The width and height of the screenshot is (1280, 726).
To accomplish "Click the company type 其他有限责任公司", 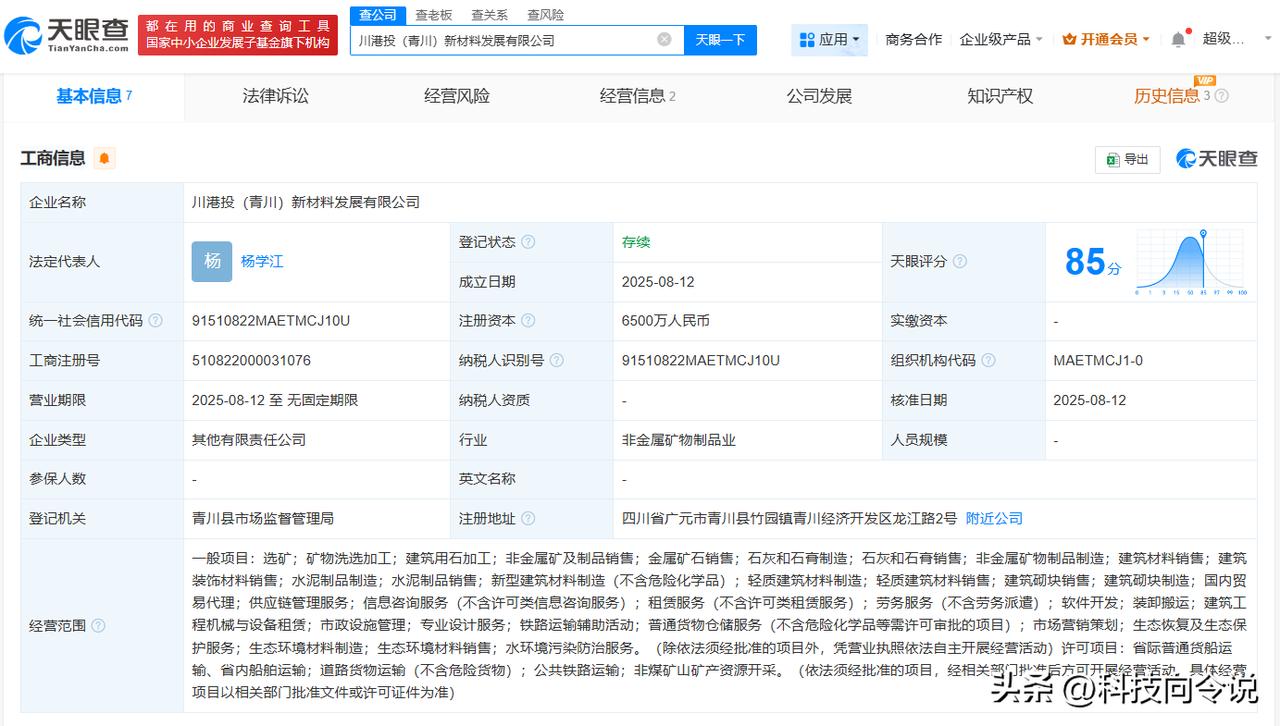I will click(249, 439).
